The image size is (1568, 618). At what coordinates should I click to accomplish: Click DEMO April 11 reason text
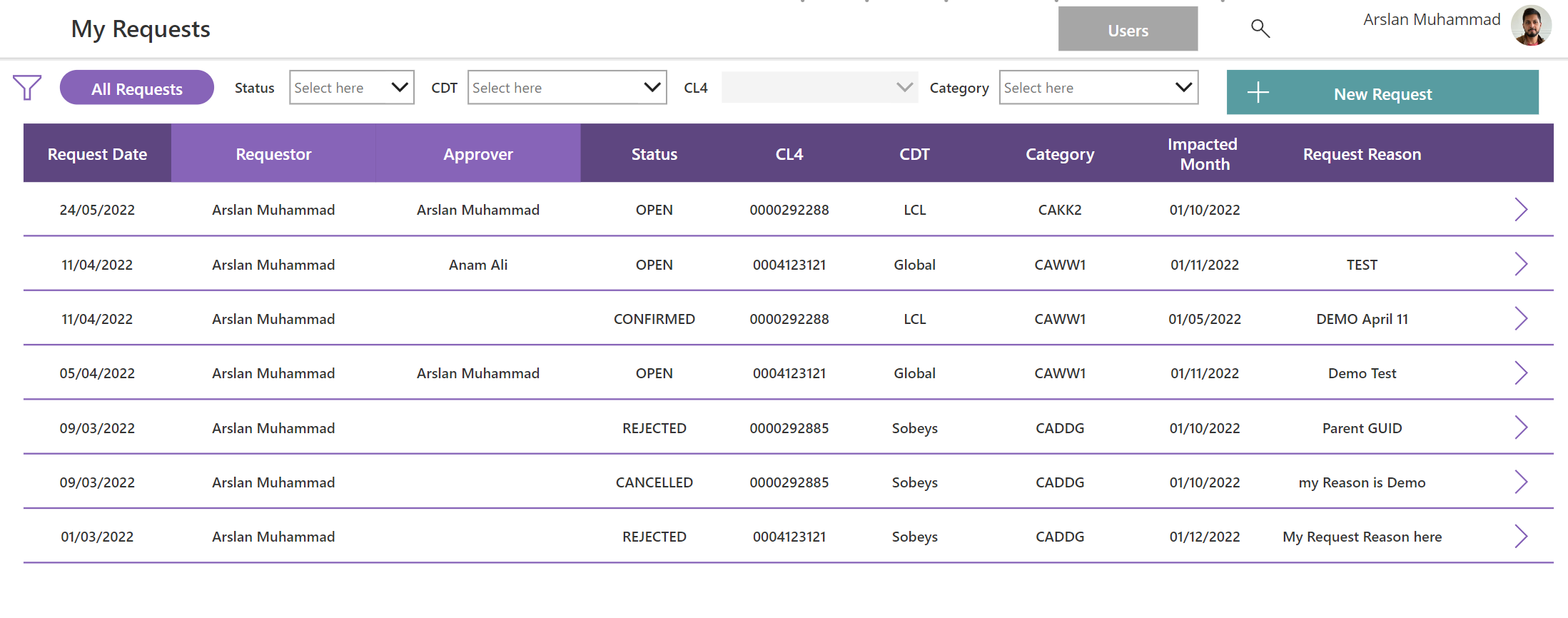pyautogui.click(x=1362, y=318)
